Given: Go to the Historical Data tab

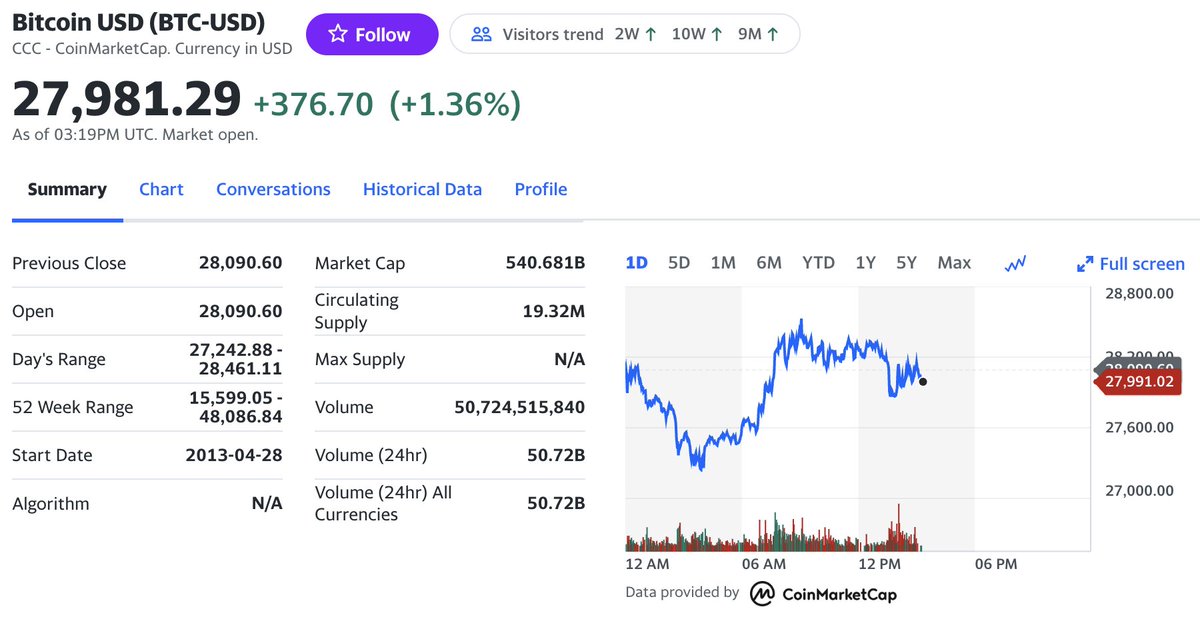Looking at the screenshot, I should coord(422,189).
